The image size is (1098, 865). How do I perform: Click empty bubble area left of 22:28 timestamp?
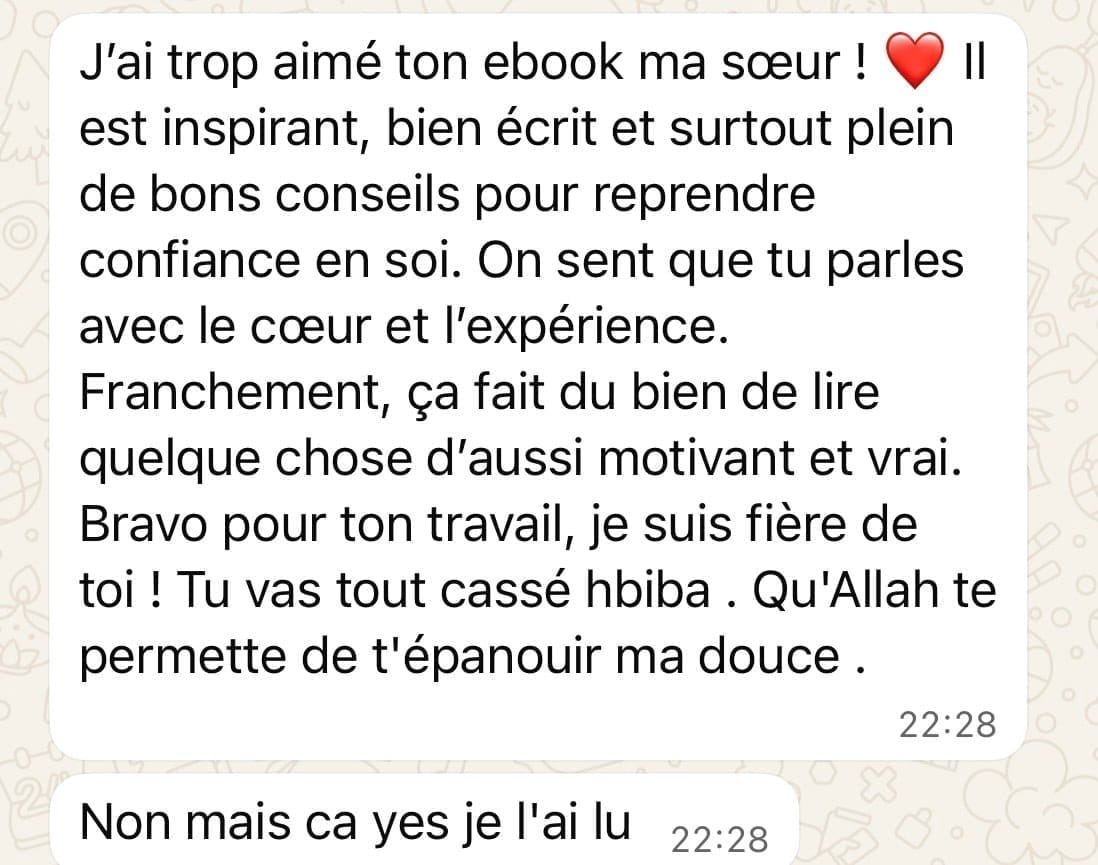(476, 725)
